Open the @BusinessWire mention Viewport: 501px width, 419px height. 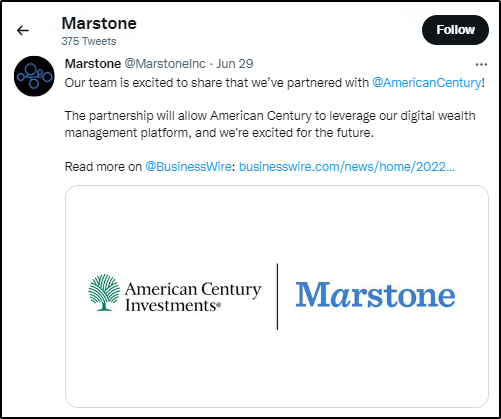[x=188, y=166]
